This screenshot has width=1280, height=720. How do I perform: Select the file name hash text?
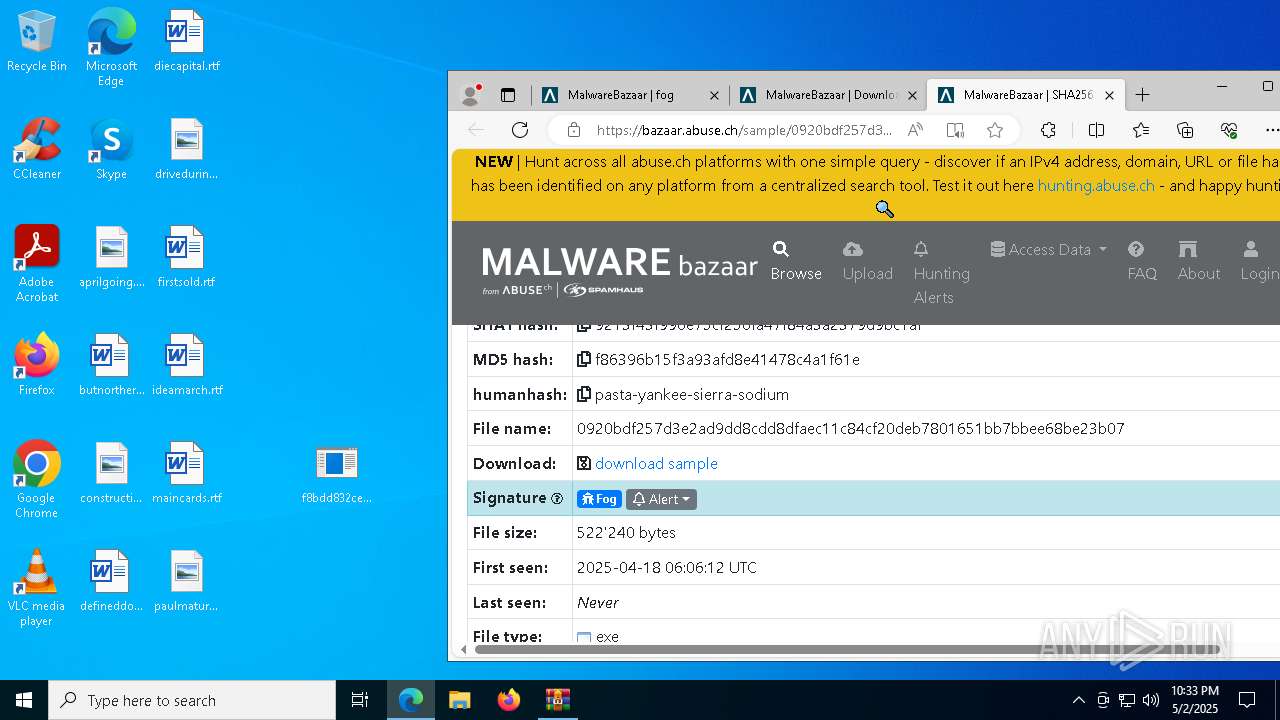(x=851, y=428)
